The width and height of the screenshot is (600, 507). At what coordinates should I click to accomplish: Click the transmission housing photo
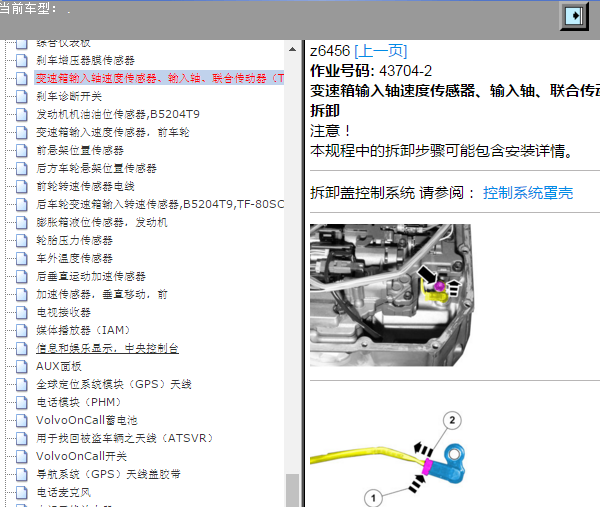[391, 295]
